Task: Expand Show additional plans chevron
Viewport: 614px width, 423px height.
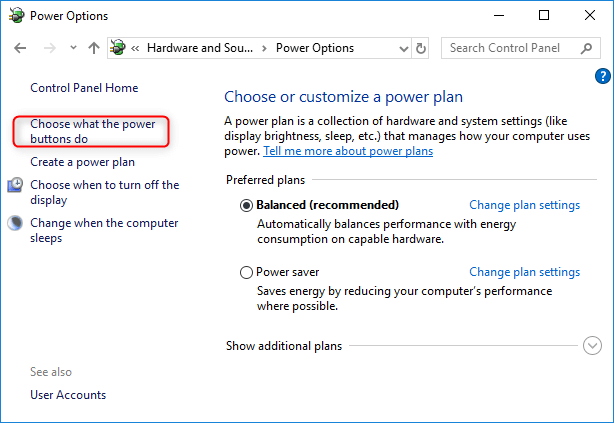Action: pyautogui.click(x=592, y=345)
